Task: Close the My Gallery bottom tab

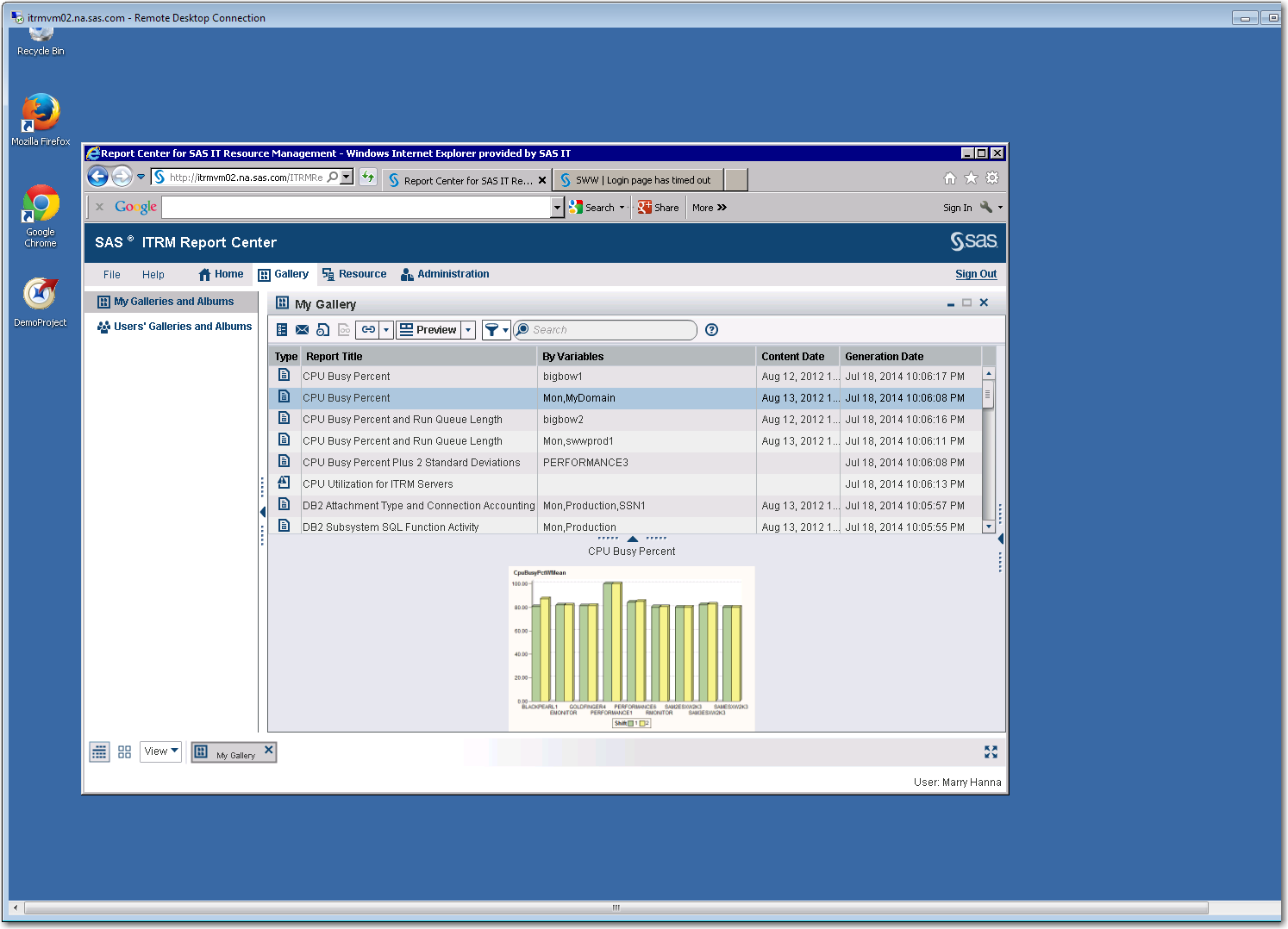Action: coord(269,750)
